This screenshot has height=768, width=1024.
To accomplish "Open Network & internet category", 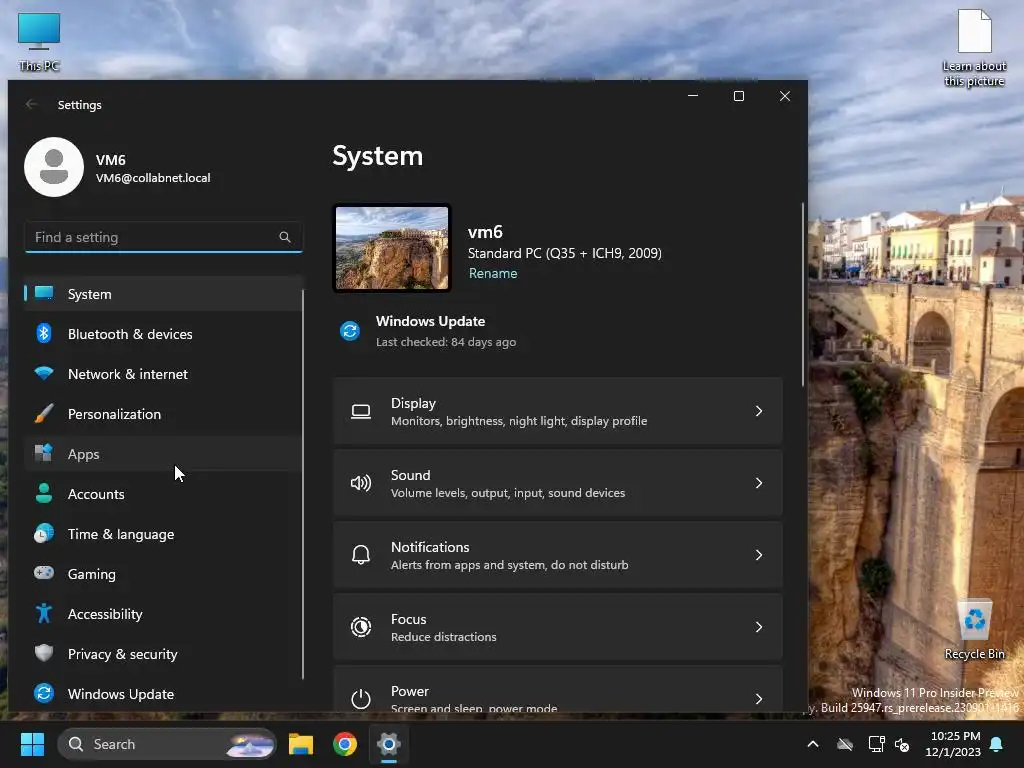I will [163, 374].
